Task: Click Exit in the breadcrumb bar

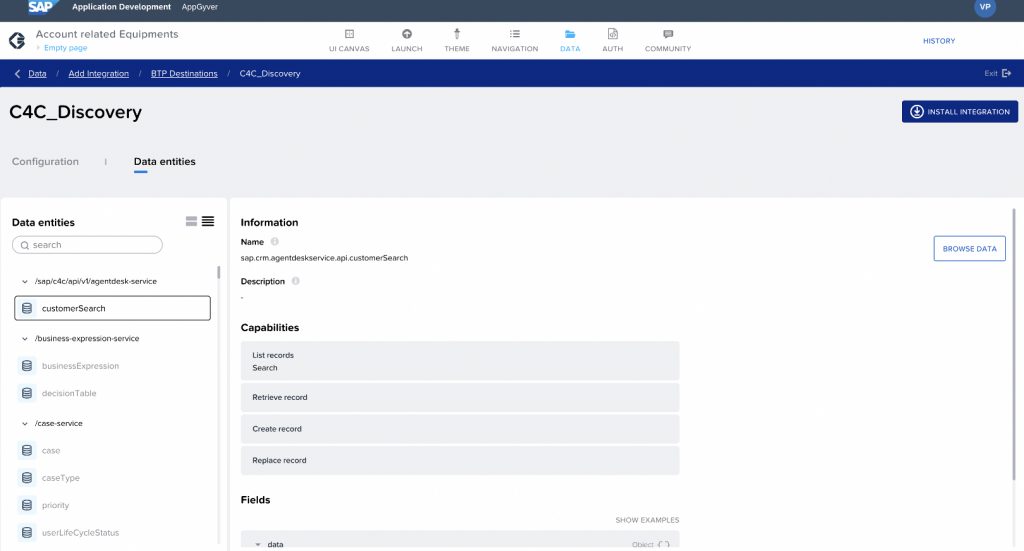Action: [998, 73]
